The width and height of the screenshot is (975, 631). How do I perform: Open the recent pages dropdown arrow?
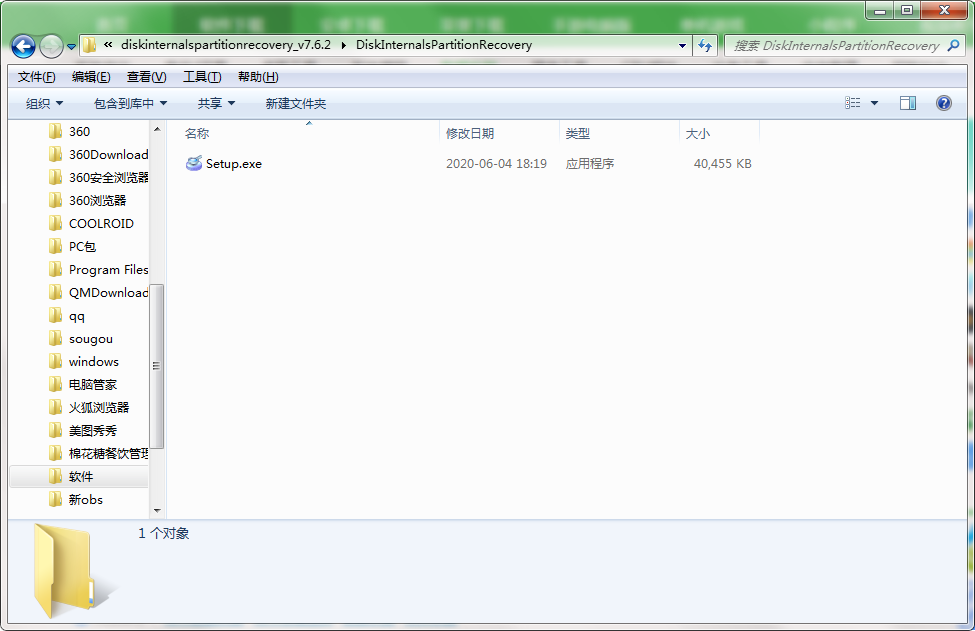(72, 47)
